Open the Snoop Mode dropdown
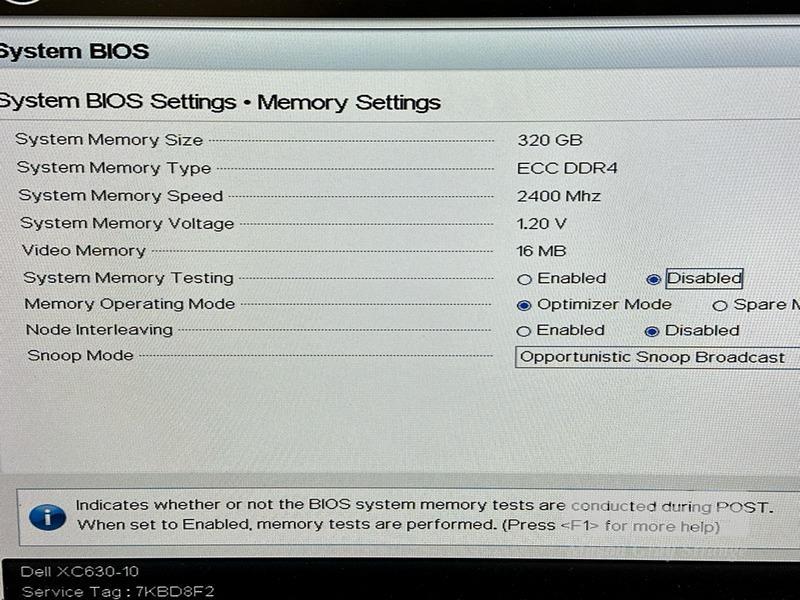This screenshot has height=600, width=800. (x=657, y=357)
